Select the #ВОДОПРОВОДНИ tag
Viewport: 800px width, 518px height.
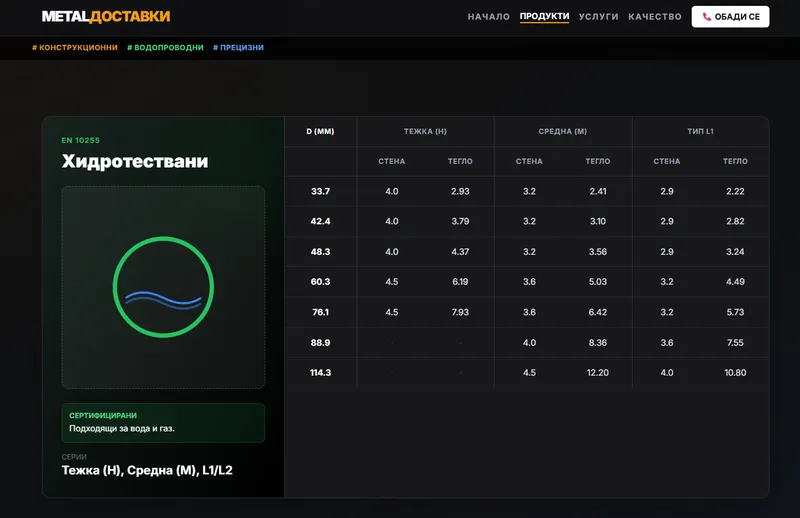click(x=165, y=47)
